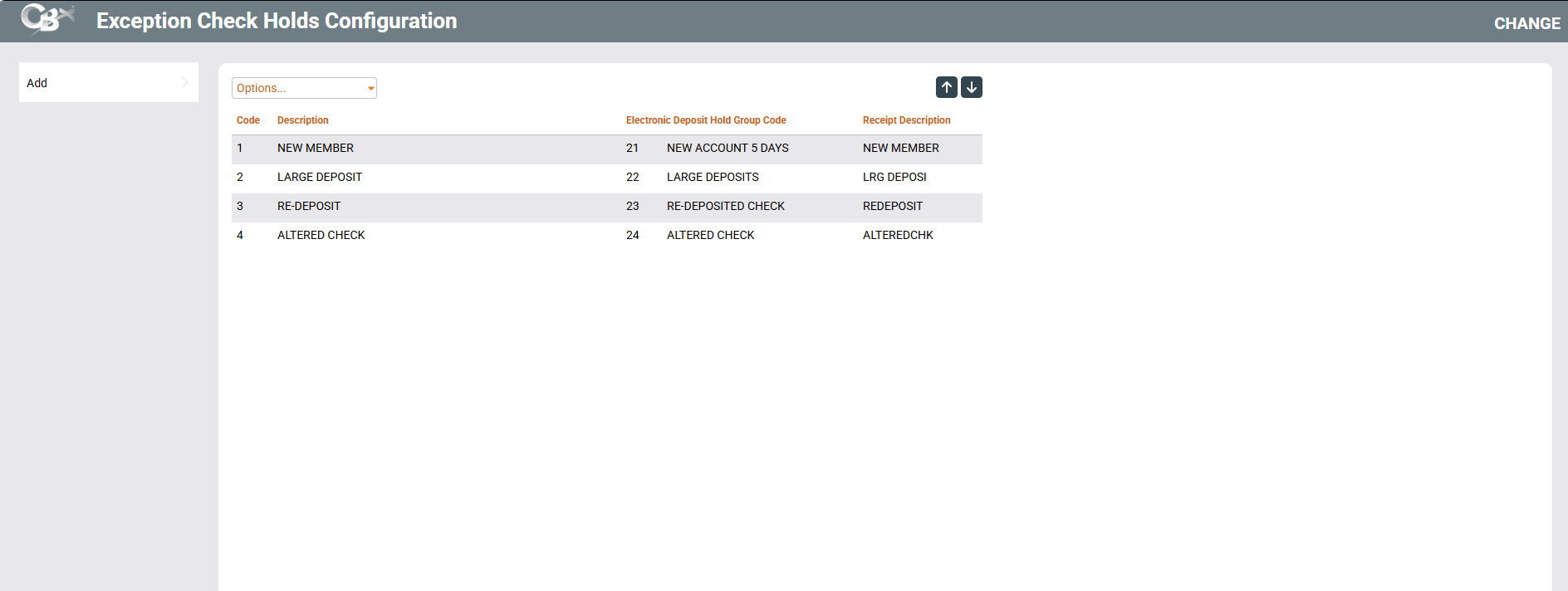Click the Code column header
The width and height of the screenshot is (1568, 591).
click(248, 120)
